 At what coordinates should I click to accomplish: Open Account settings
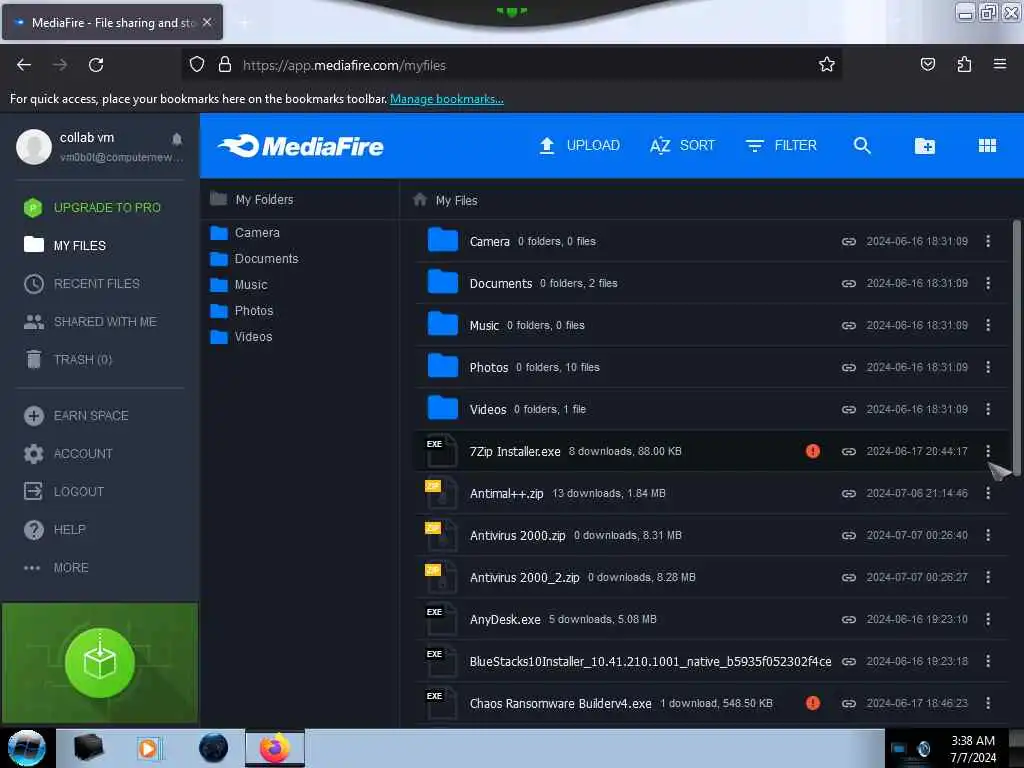click(68, 453)
